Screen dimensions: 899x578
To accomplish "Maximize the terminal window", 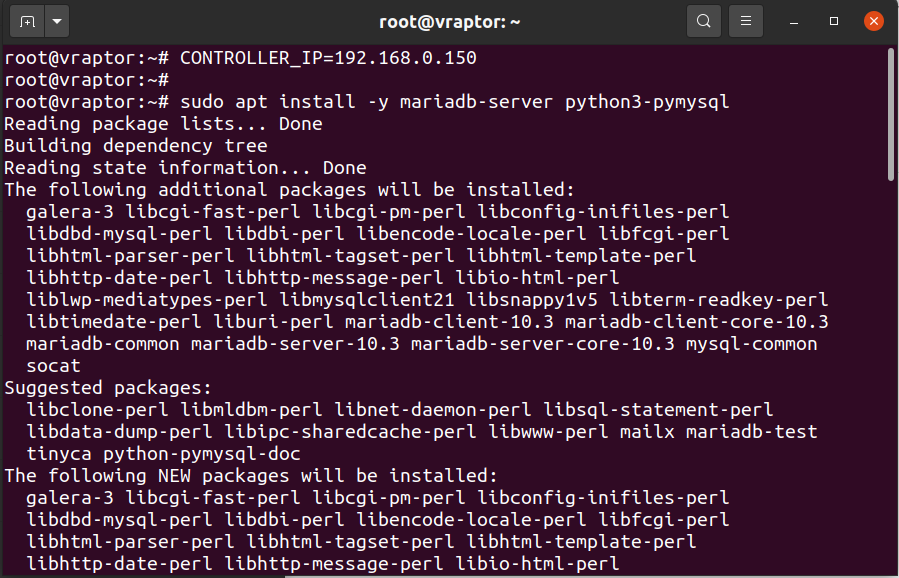I will [834, 22].
